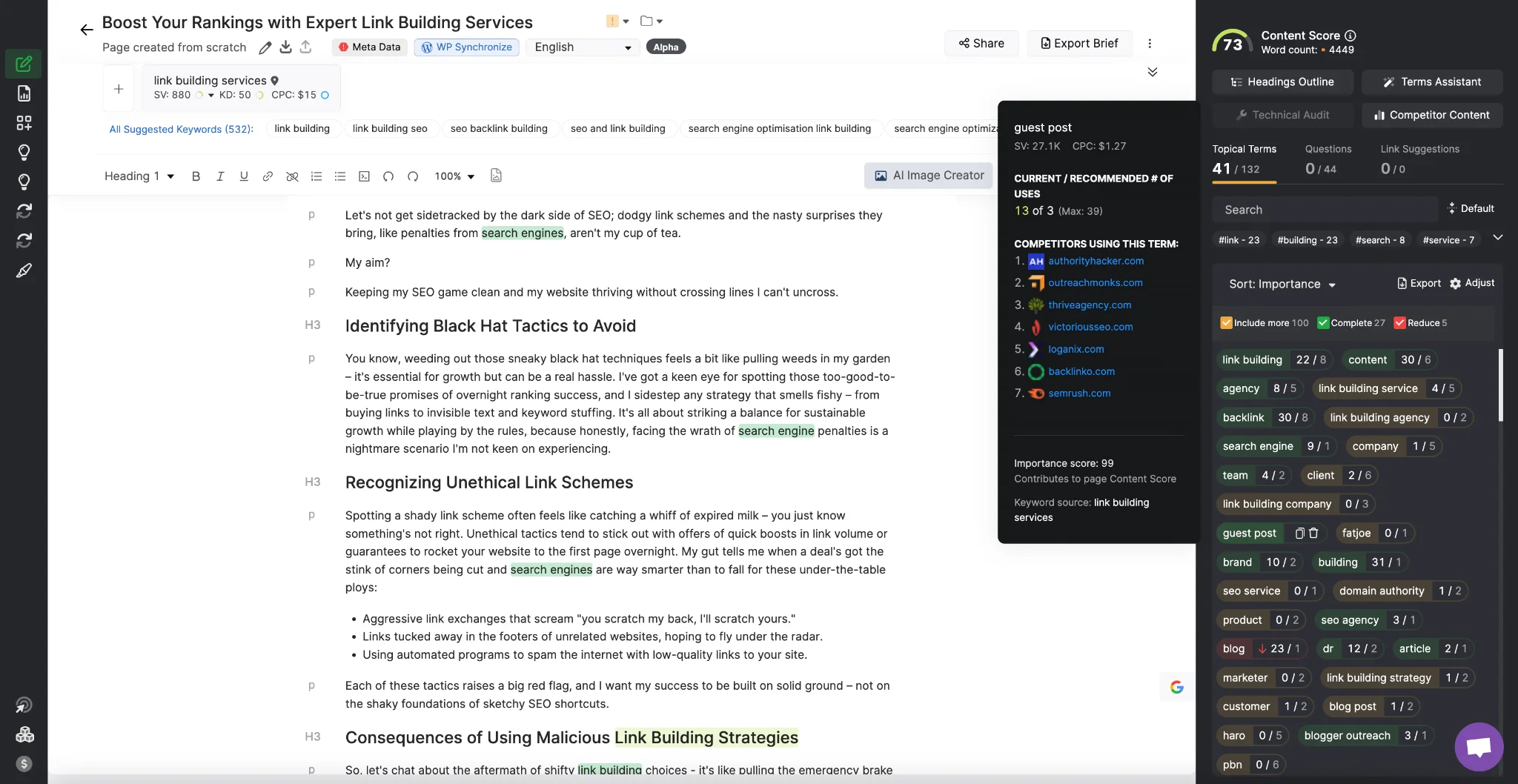Toggle the Reduce terms checkbox
Image resolution: width=1518 pixels, height=784 pixels.
[1400, 322]
